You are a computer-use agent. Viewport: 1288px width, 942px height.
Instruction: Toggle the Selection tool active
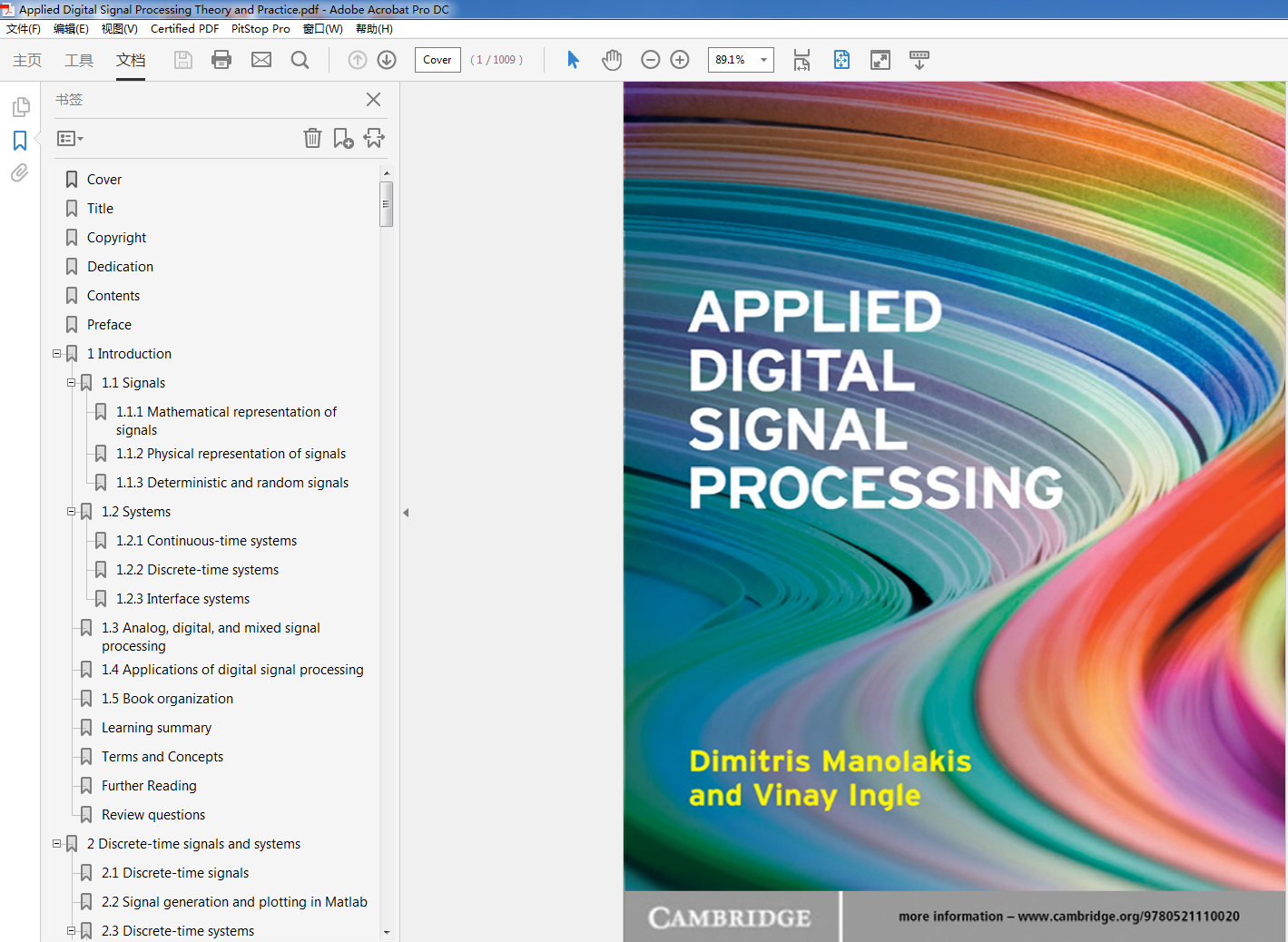573,59
